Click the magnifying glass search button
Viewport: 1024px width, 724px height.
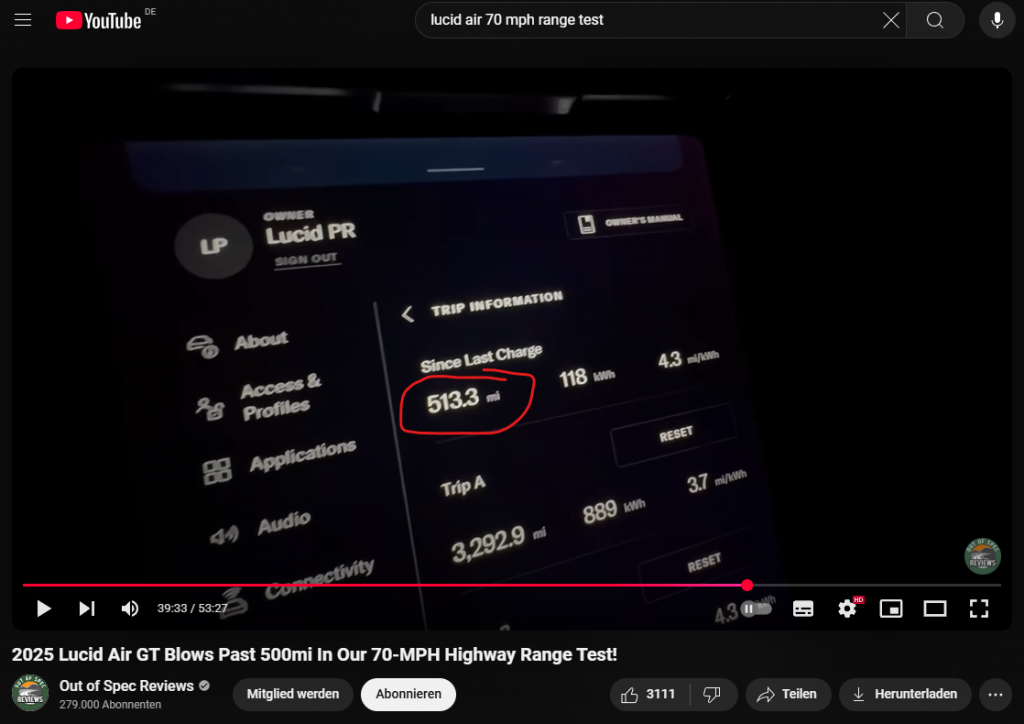click(x=935, y=20)
